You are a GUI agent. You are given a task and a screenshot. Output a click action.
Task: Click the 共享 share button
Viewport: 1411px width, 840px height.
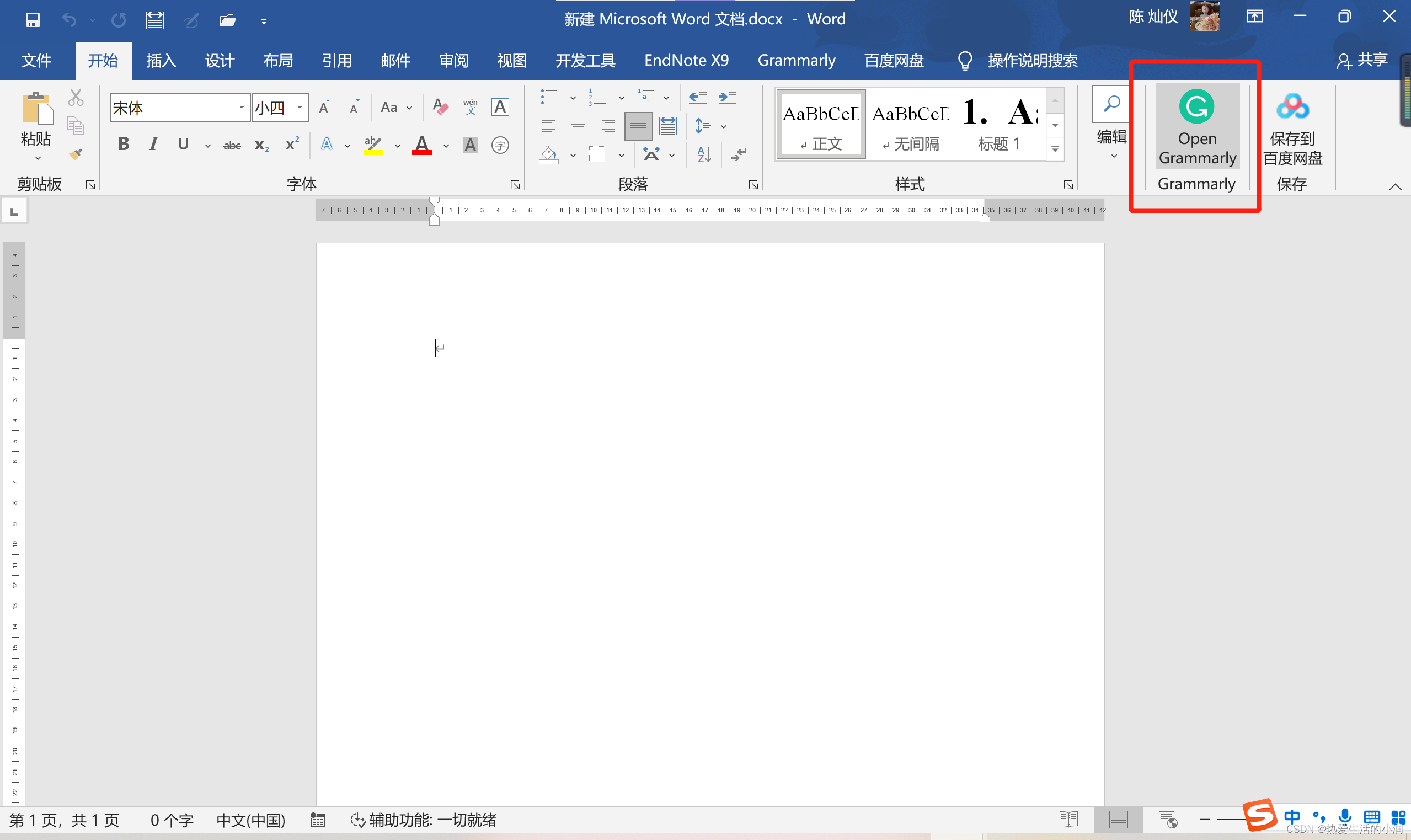[x=1362, y=60]
